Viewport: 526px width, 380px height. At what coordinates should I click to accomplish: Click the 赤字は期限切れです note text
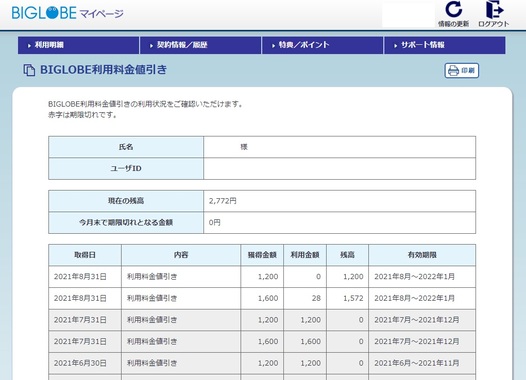click(83, 115)
